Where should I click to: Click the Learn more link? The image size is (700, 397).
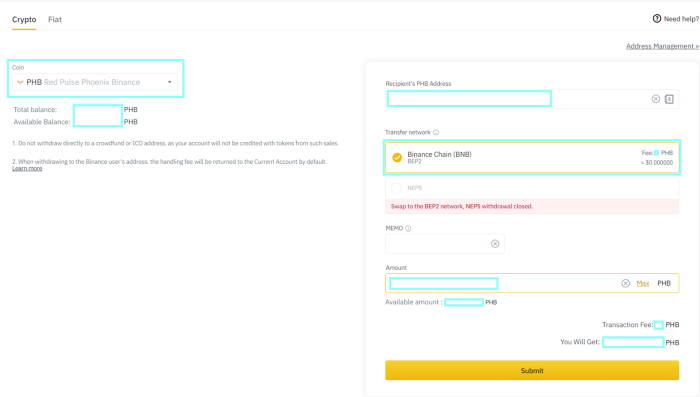pos(27,168)
